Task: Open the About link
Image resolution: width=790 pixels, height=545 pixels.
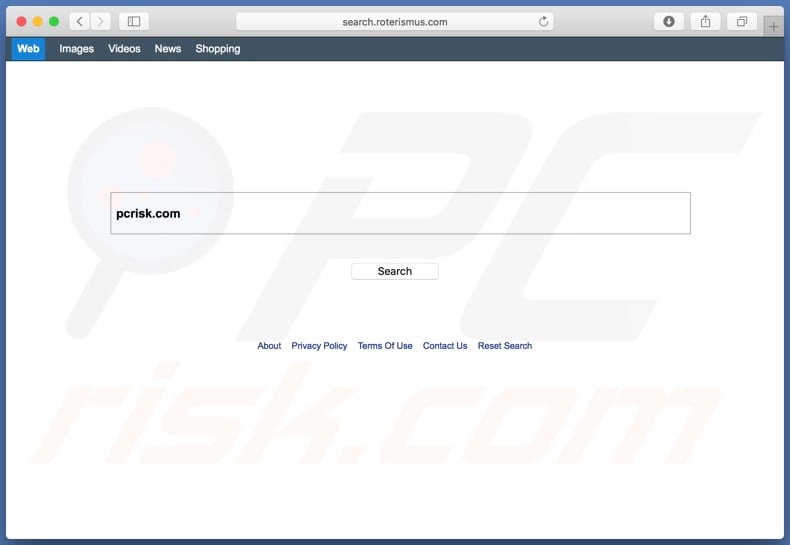Action: [x=269, y=346]
